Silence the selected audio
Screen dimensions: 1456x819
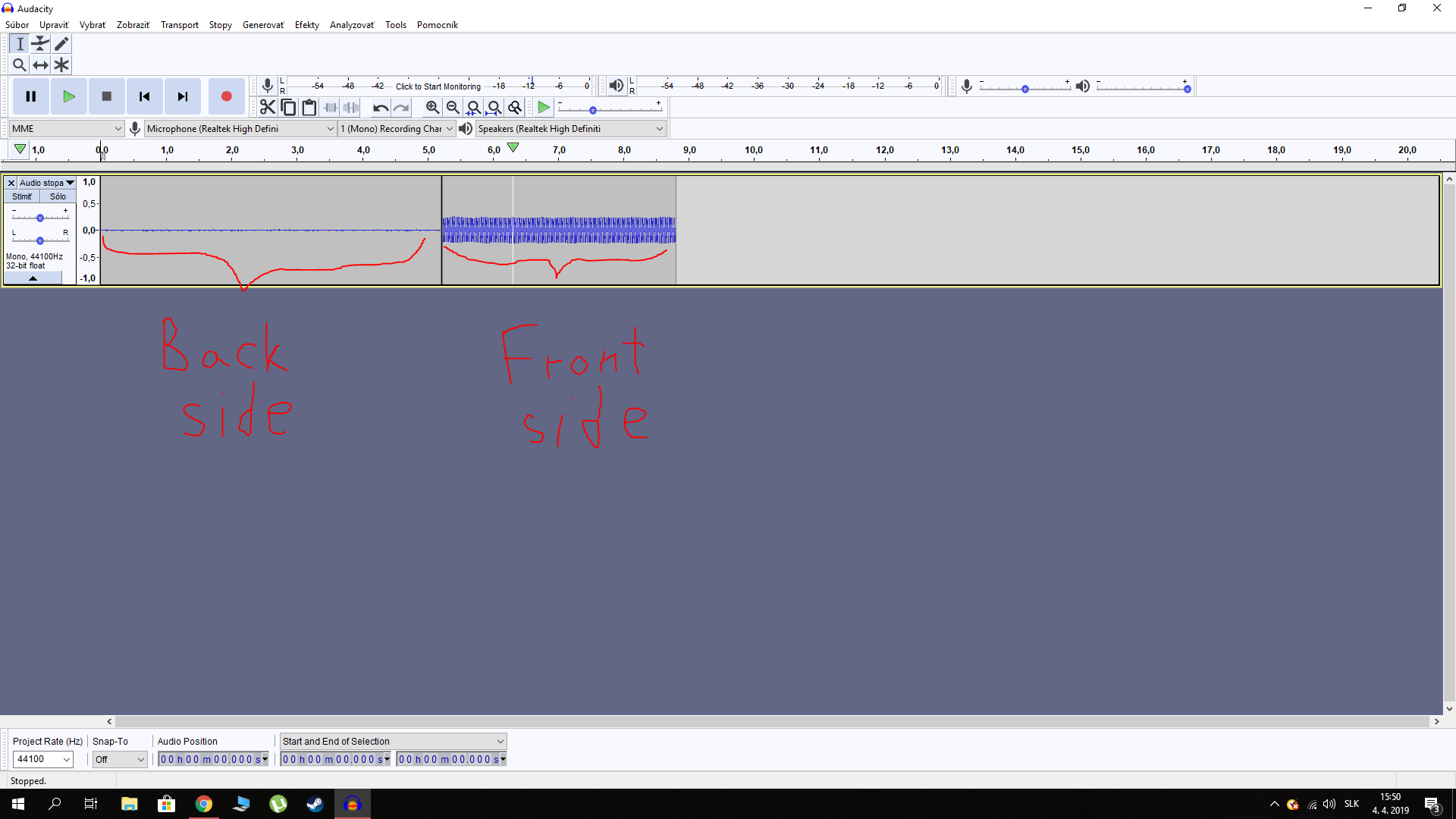click(x=351, y=107)
